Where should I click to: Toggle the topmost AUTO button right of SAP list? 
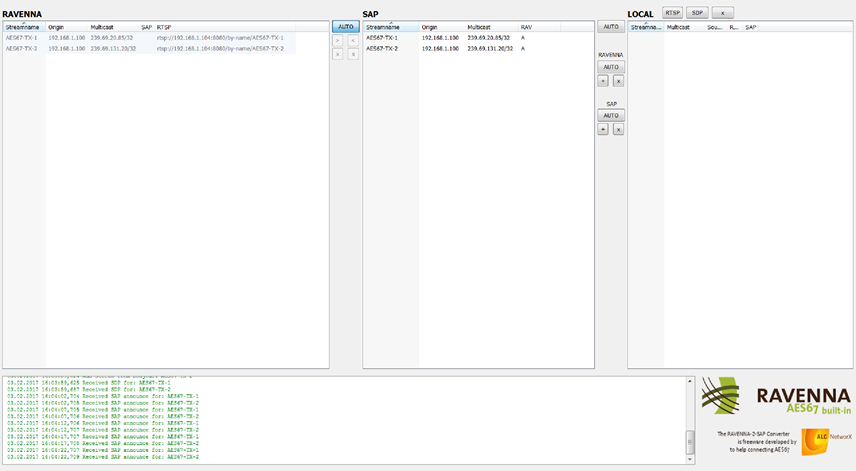pyautogui.click(x=611, y=27)
